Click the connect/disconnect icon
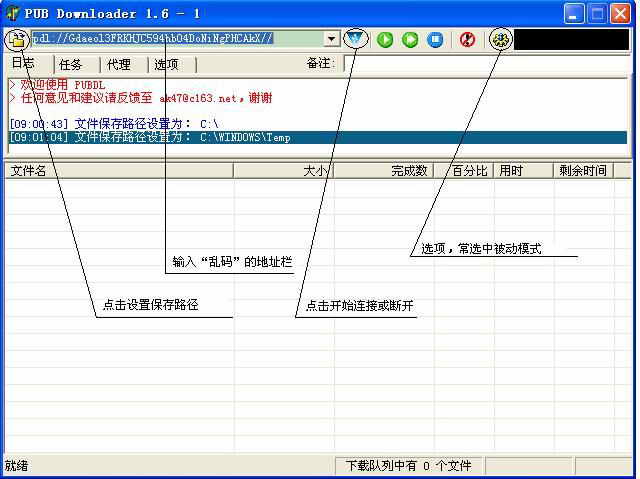This screenshot has width=640, height=479. pos(356,40)
